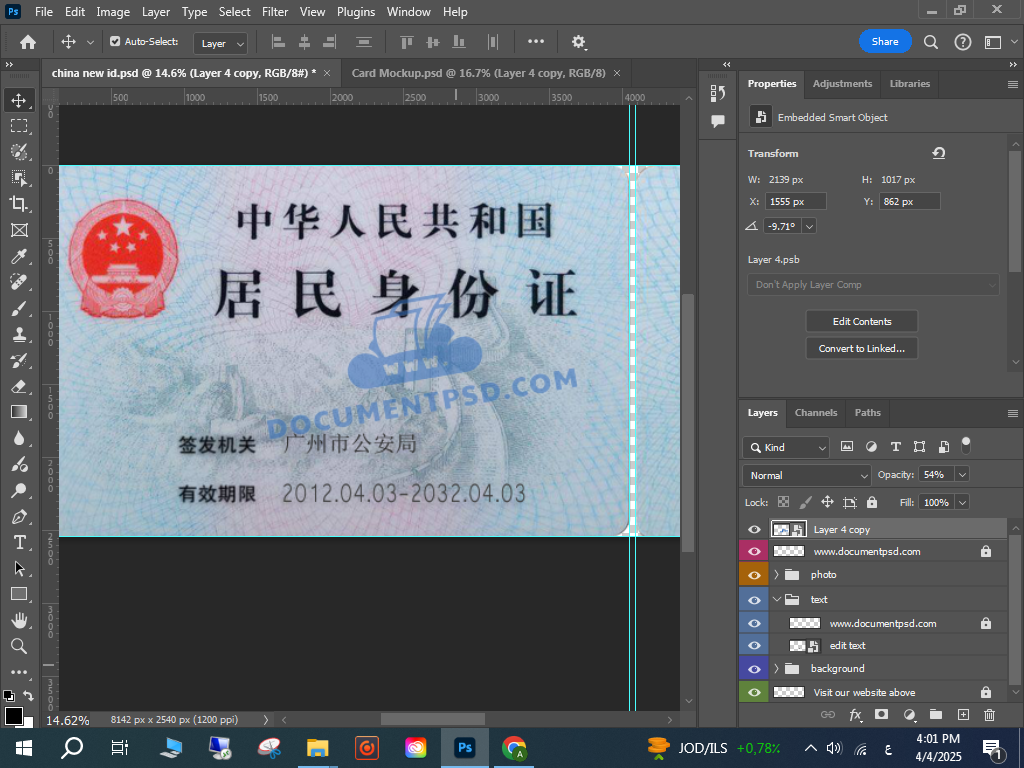1024x768 pixels.
Task: Open the Fill dropdown arrow
Action: coord(962,502)
